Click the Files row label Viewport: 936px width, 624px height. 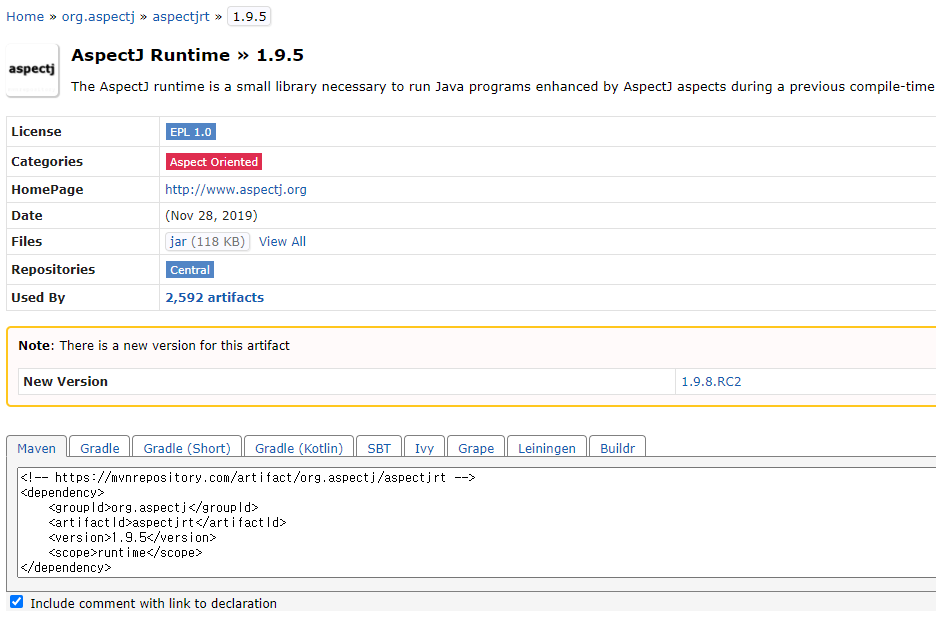point(27,241)
